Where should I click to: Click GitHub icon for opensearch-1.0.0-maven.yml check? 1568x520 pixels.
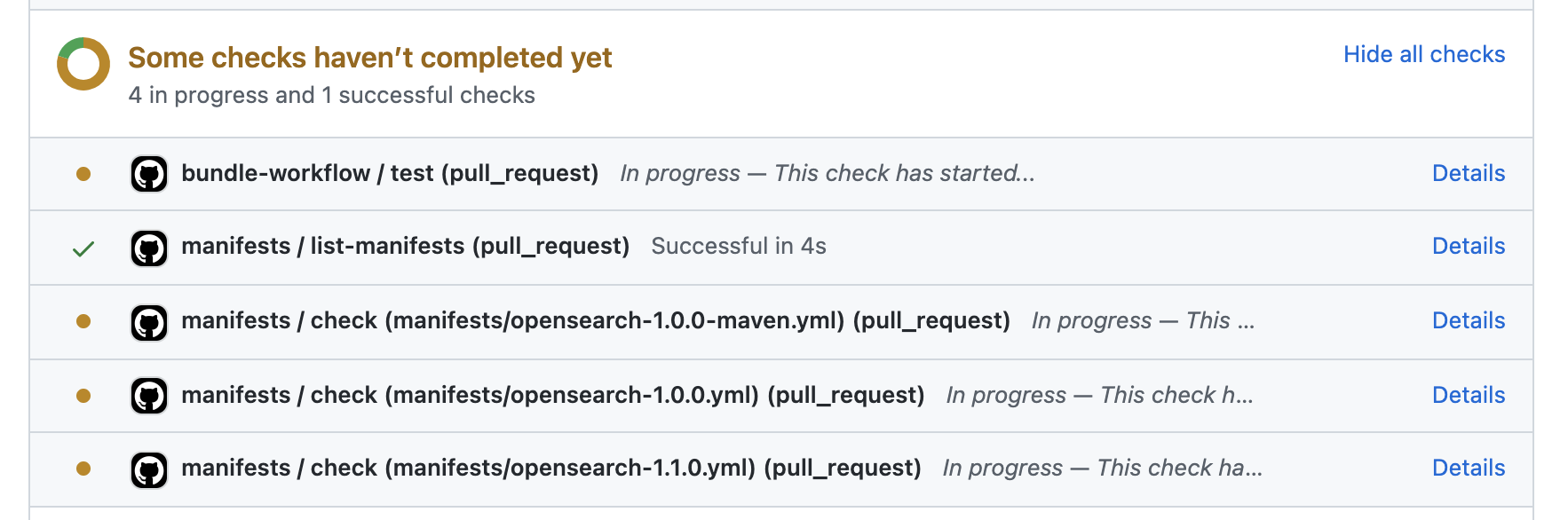click(149, 322)
